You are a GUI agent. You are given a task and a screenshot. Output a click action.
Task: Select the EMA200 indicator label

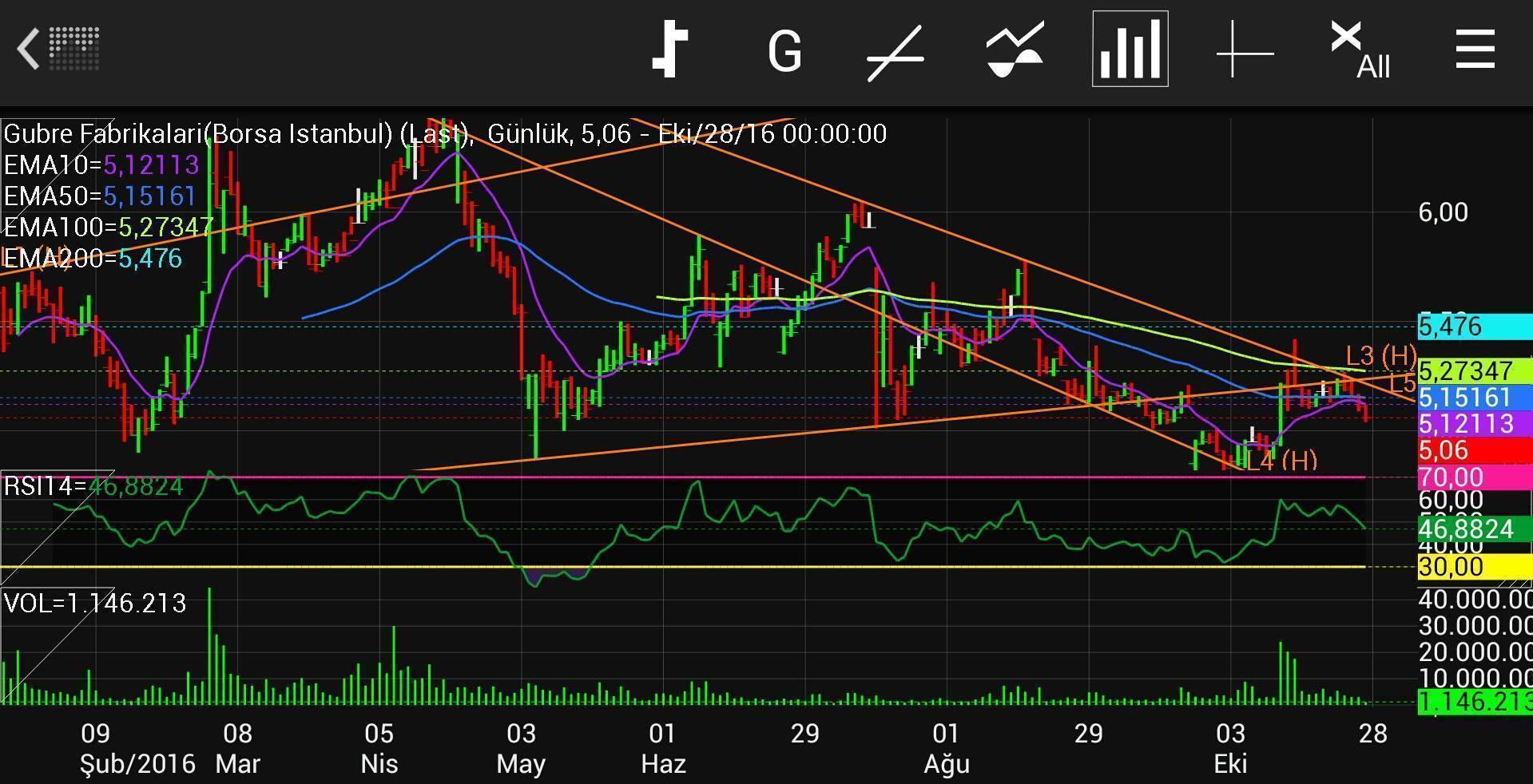click(x=93, y=259)
